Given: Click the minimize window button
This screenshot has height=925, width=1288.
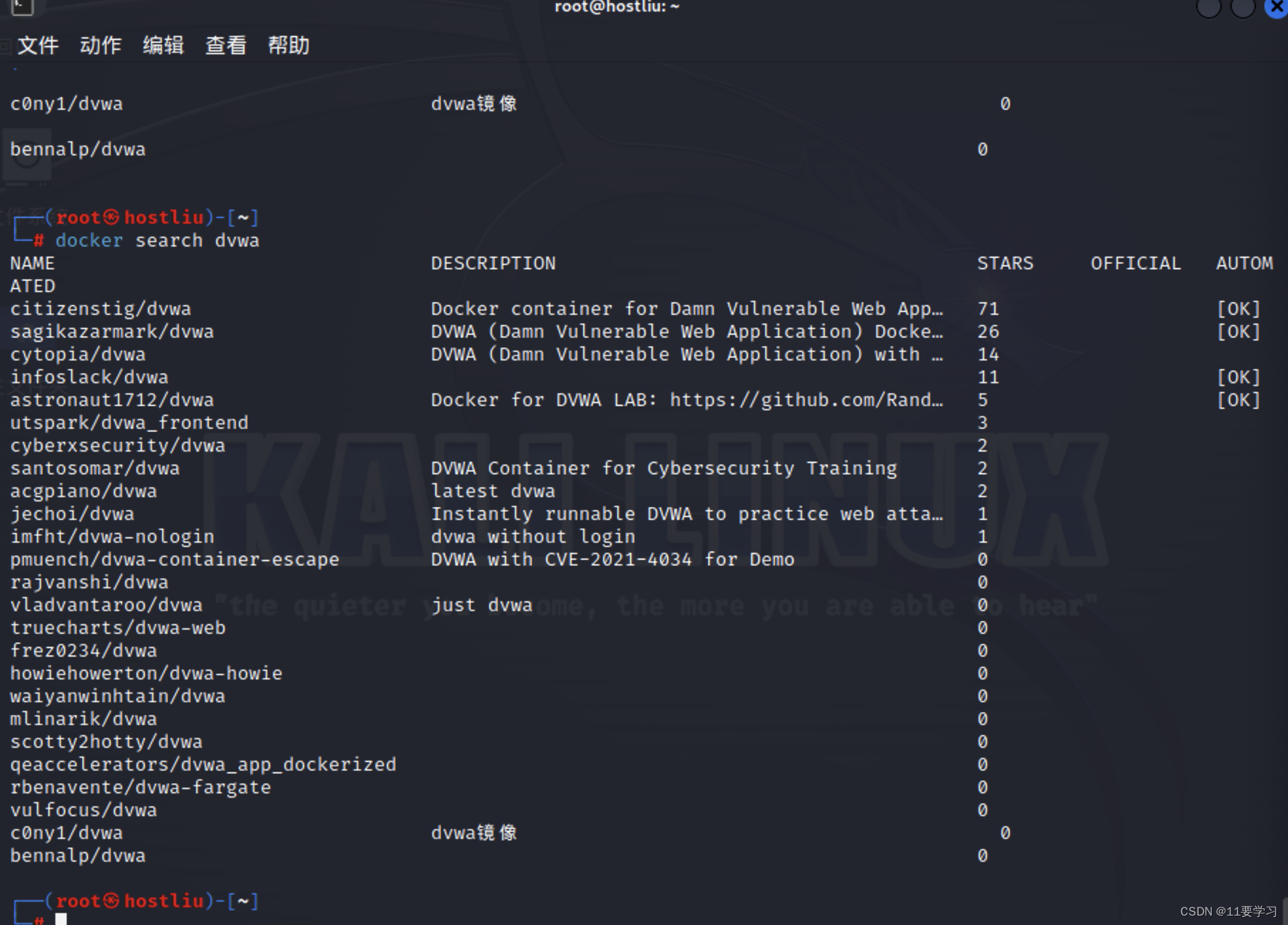Looking at the screenshot, I should pyautogui.click(x=1208, y=9).
